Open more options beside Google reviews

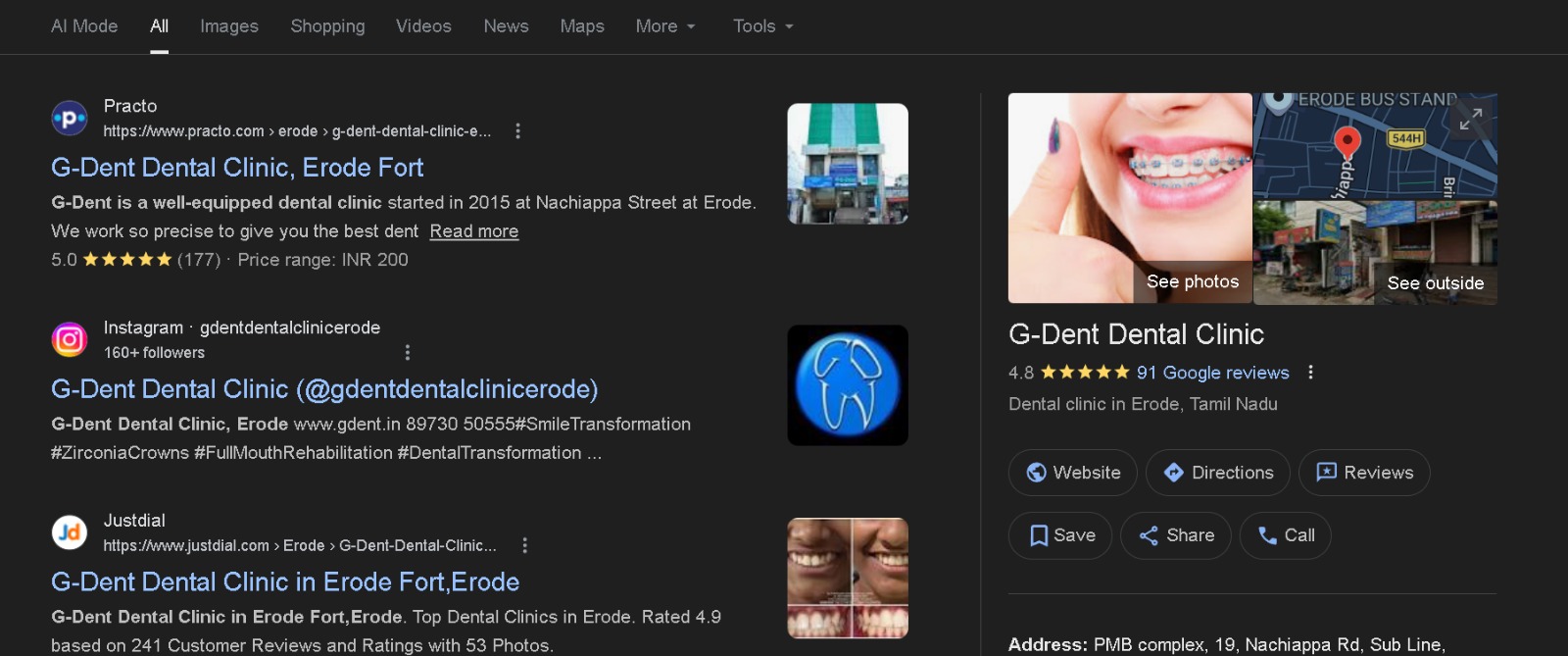[1310, 373]
